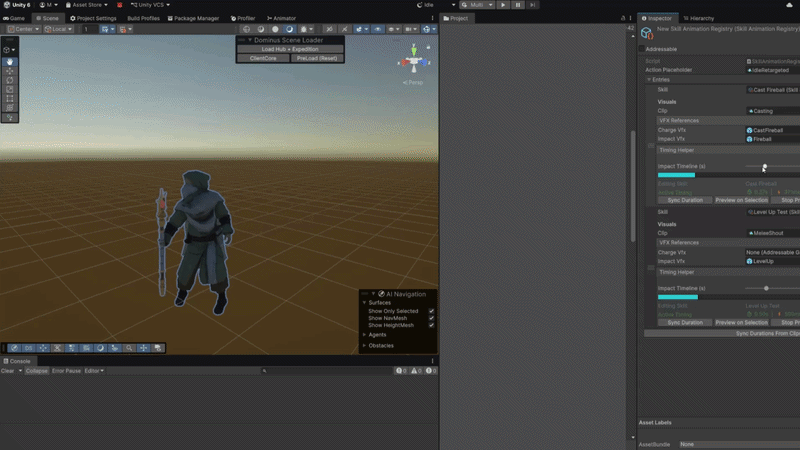
Task: Open the Center pivot mode dropdown
Action: [x=23, y=29]
